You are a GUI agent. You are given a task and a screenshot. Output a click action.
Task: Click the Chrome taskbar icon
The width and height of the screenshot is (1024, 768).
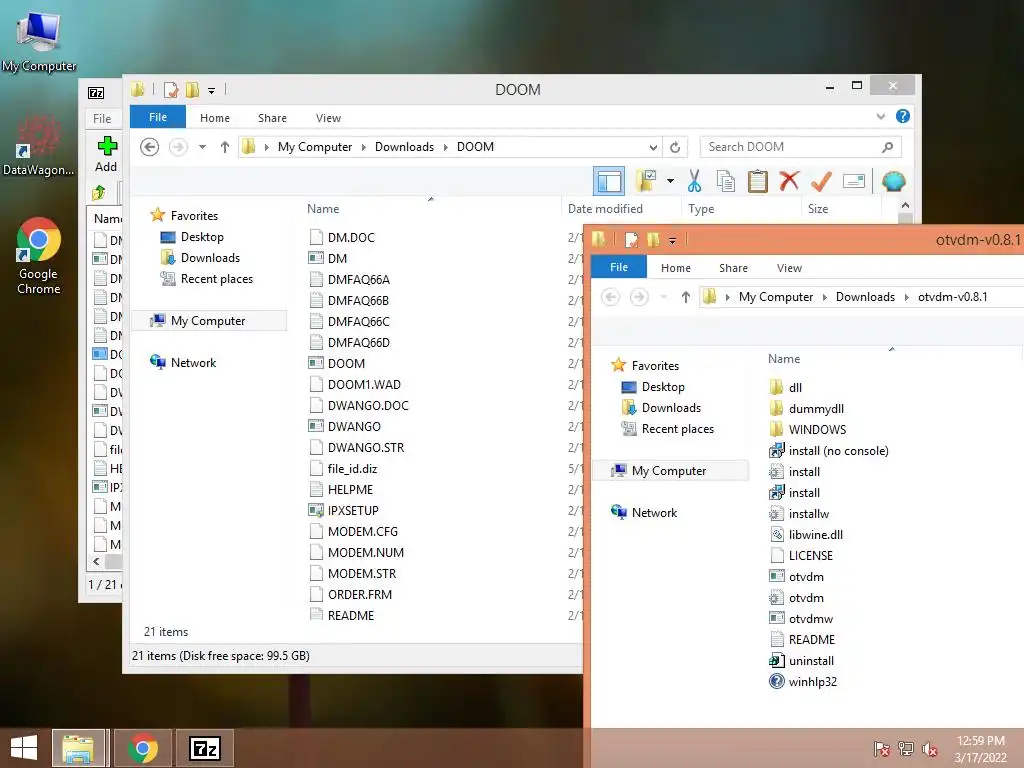point(144,748)
